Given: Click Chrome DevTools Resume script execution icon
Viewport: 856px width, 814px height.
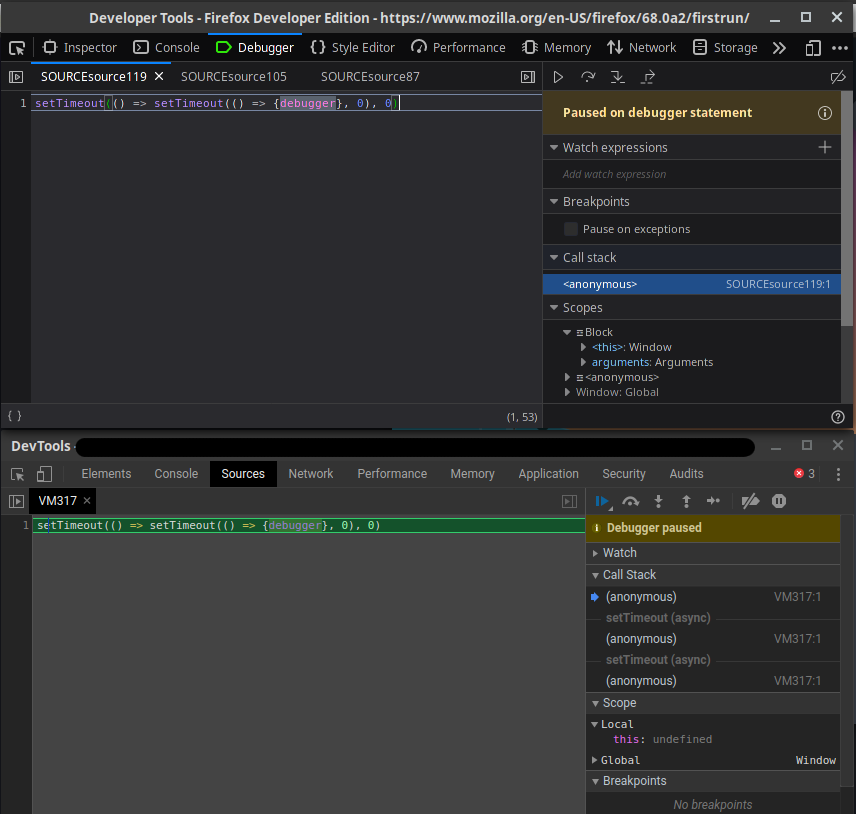Looking at the screenshot, I should (602, 501).
